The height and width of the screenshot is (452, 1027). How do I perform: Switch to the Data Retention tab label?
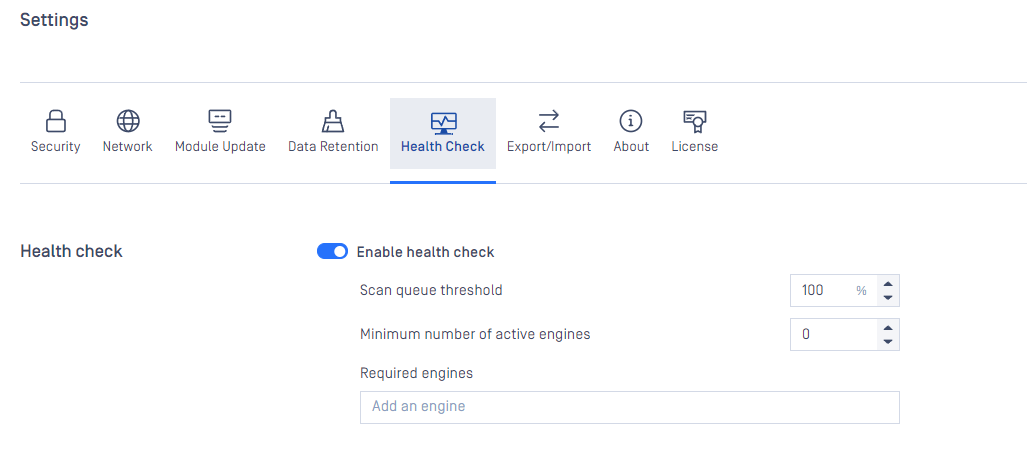pos(333,147)
